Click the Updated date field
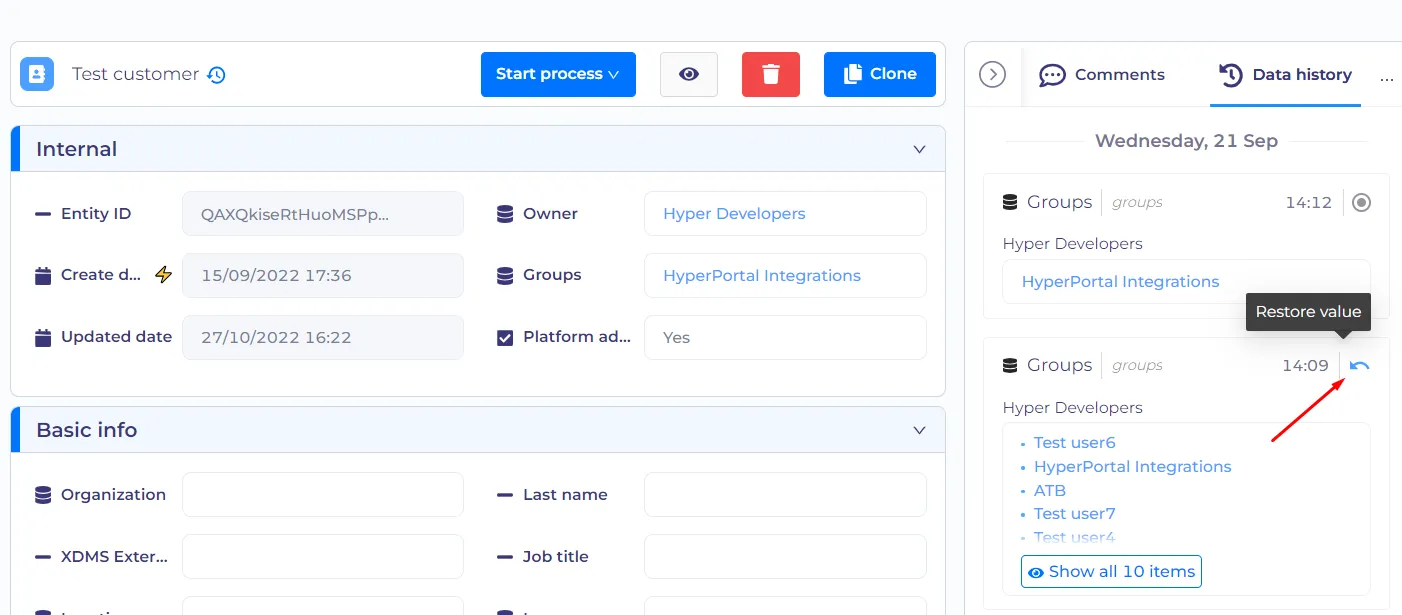 pos(323,337)
